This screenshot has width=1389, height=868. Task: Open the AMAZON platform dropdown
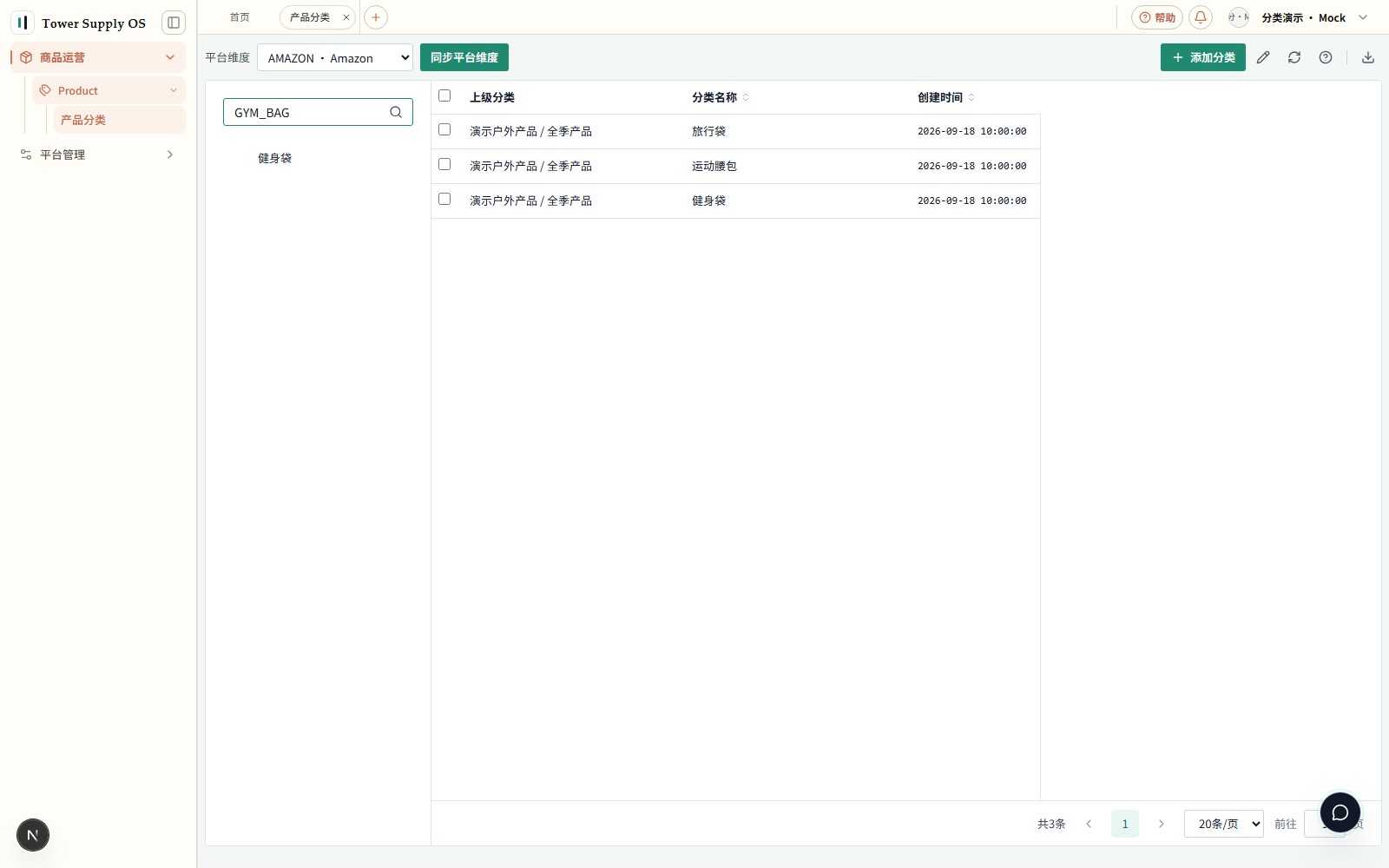coord(335,57)
